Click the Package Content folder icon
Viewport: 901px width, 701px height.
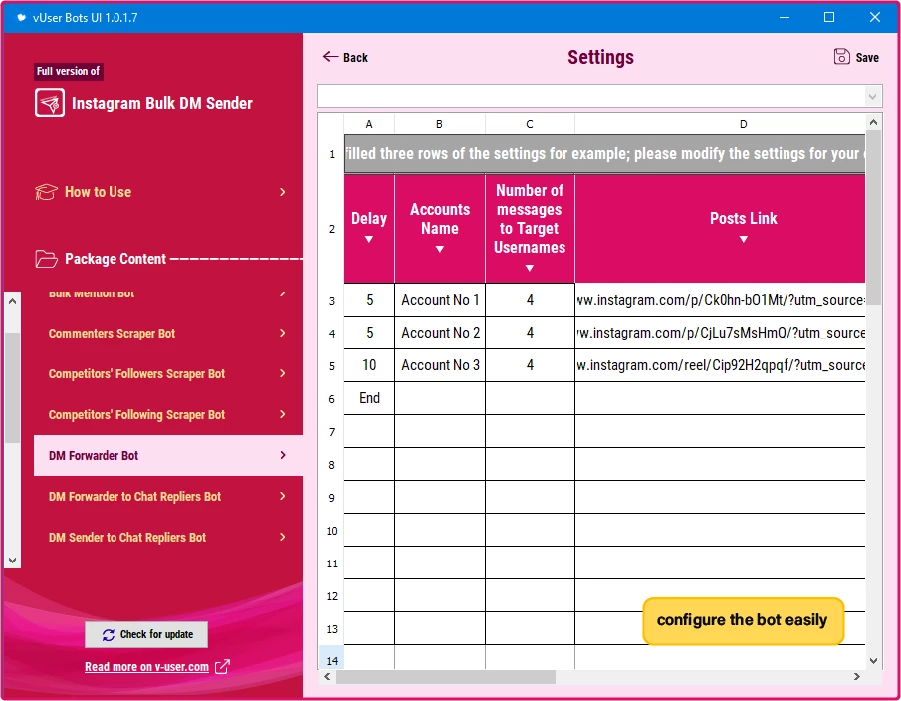(46, 259)
